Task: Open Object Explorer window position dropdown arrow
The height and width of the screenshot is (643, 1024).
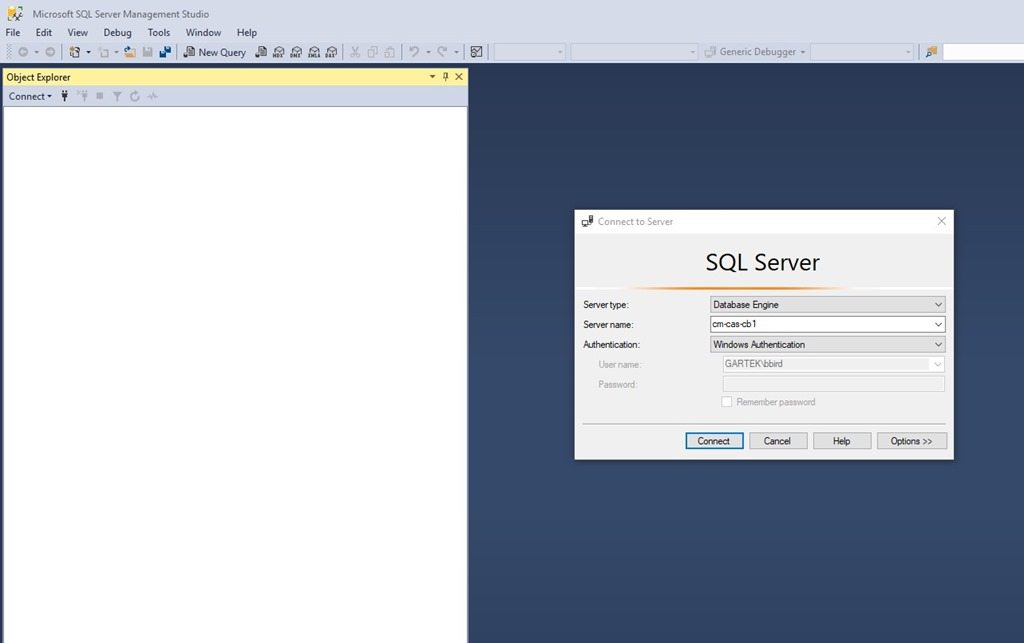Action: (432, 77)
